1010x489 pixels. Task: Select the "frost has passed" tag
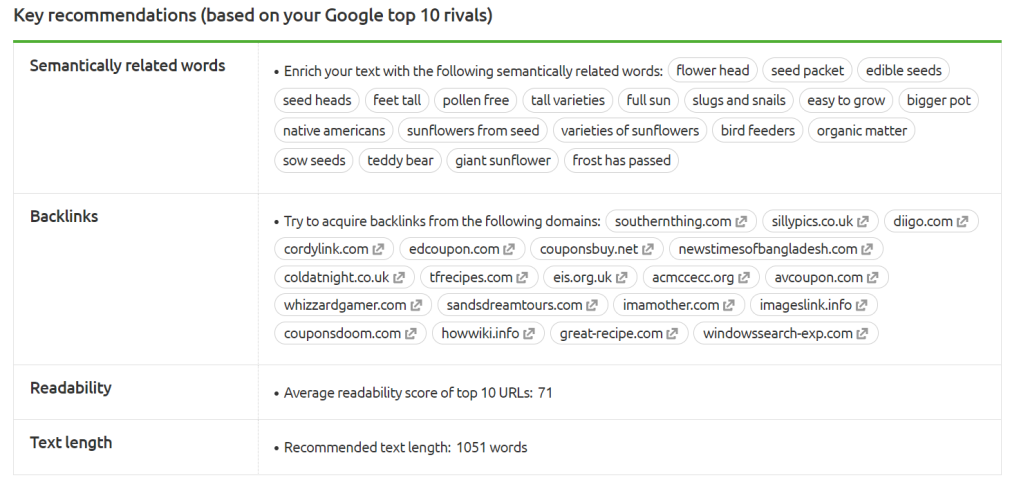click(x=621, y=160)
